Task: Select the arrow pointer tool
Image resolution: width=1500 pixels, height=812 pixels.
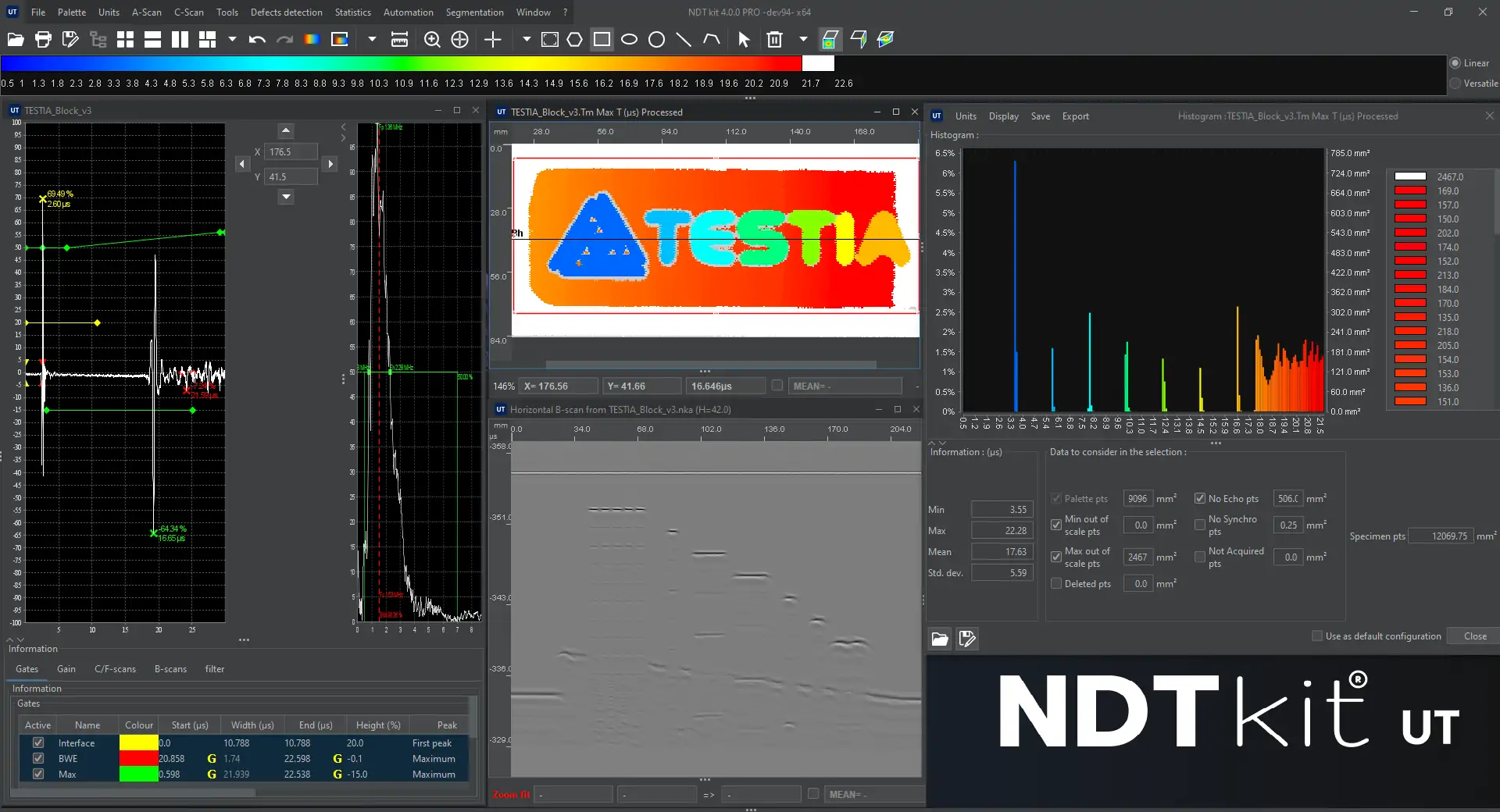Action: coord(744,39)
